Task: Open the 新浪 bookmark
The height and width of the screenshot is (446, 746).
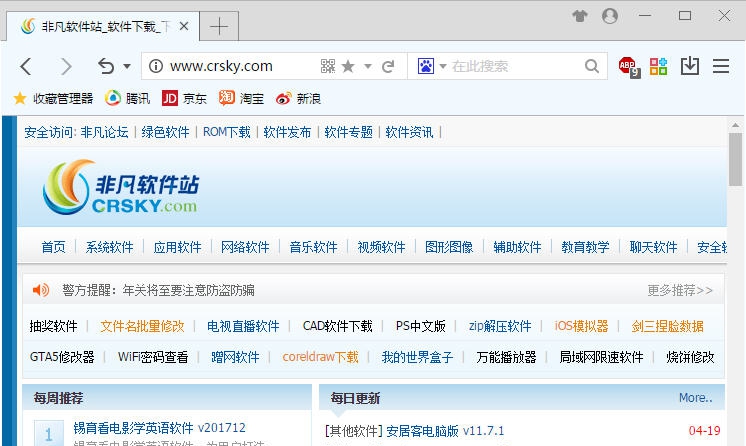Action: [298, 99]
